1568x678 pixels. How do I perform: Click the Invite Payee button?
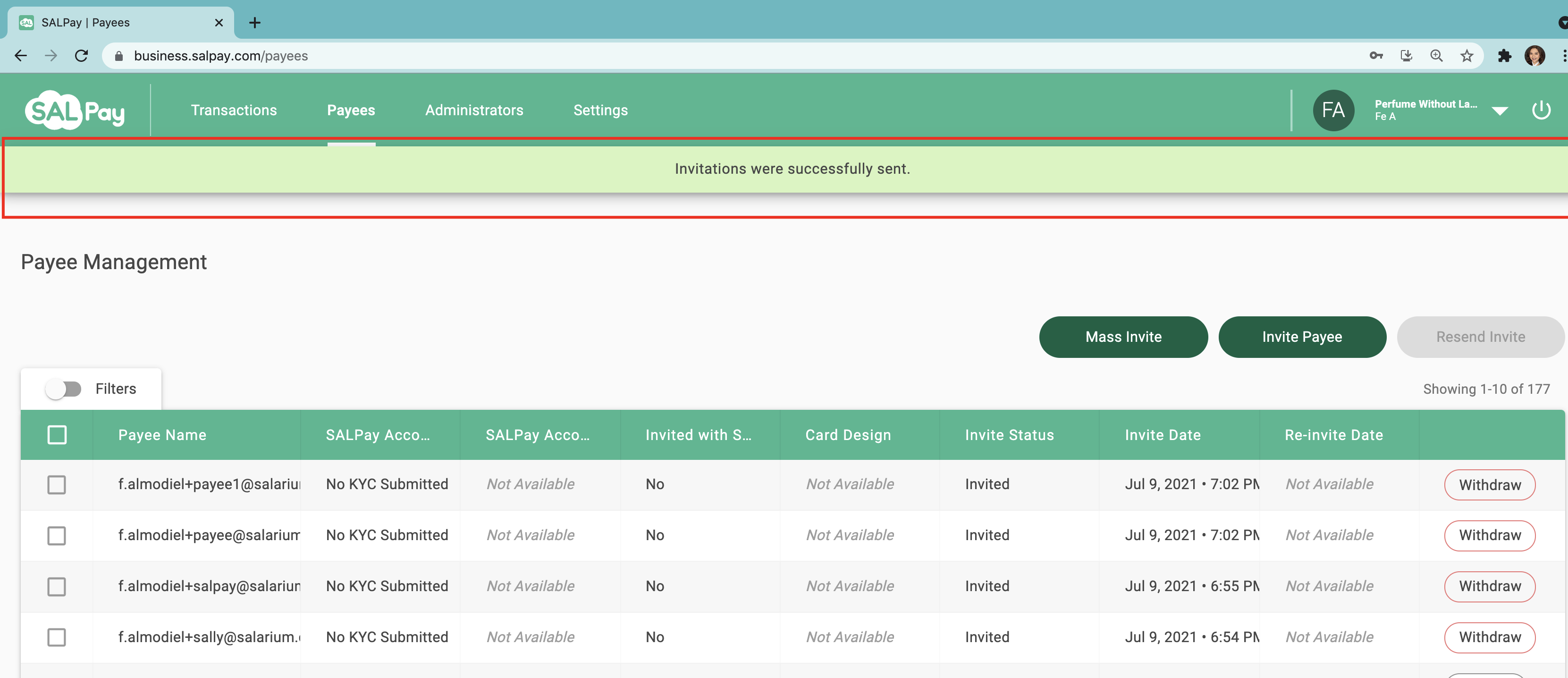point(1302,337)
